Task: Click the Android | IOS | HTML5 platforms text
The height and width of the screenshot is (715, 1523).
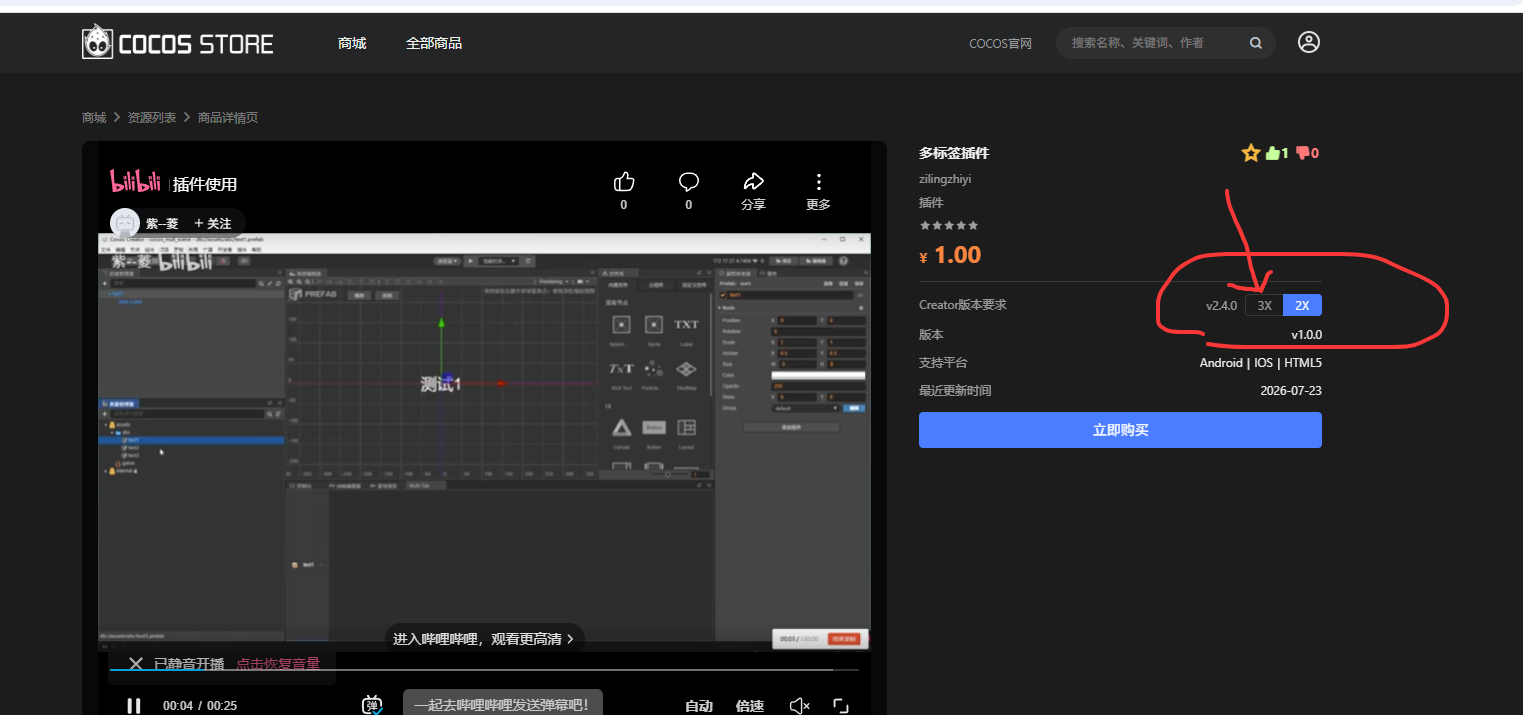Action: 1261,363
